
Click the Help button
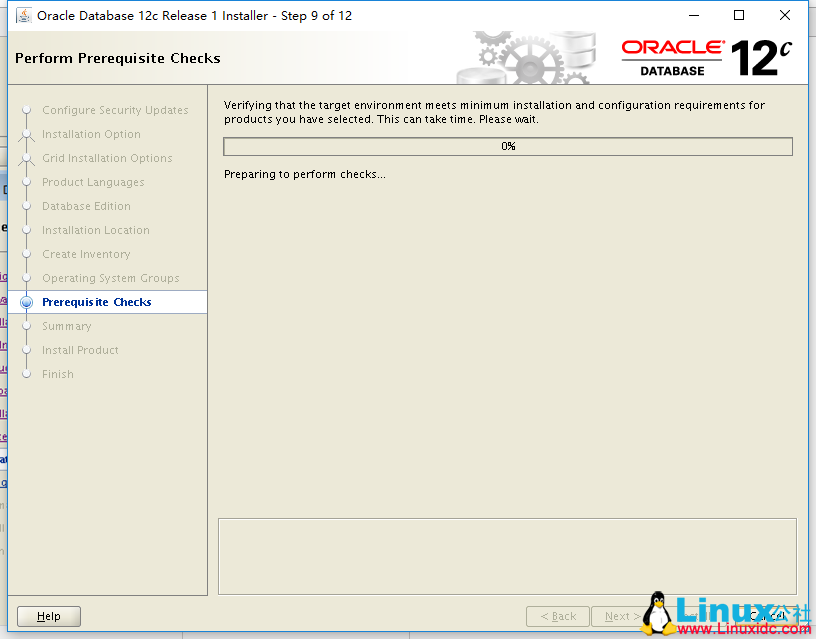click(48, 616)
